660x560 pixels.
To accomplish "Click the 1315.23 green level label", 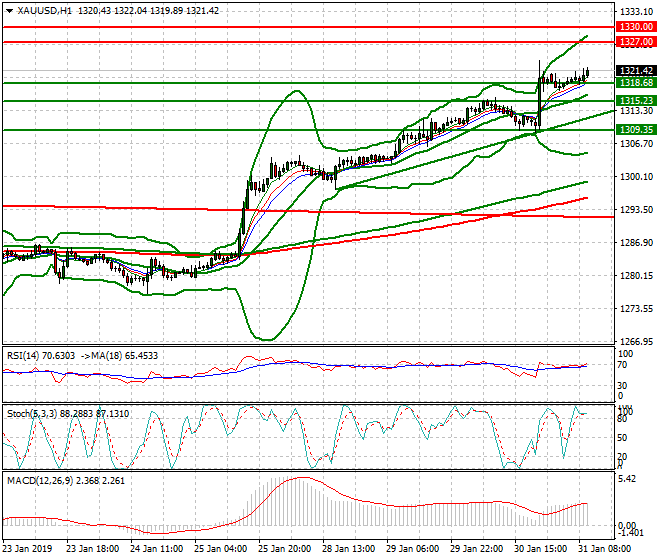I will (636, 100).
